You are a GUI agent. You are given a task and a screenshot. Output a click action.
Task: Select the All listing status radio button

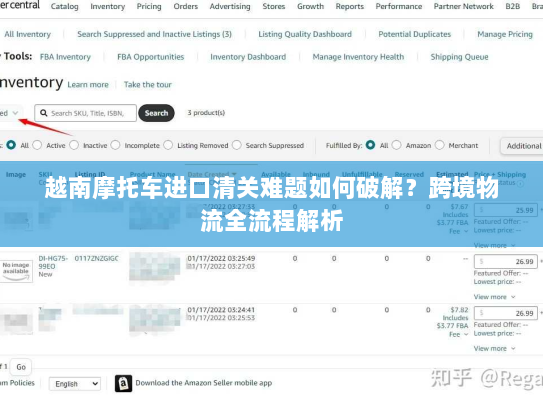(11, 145)
